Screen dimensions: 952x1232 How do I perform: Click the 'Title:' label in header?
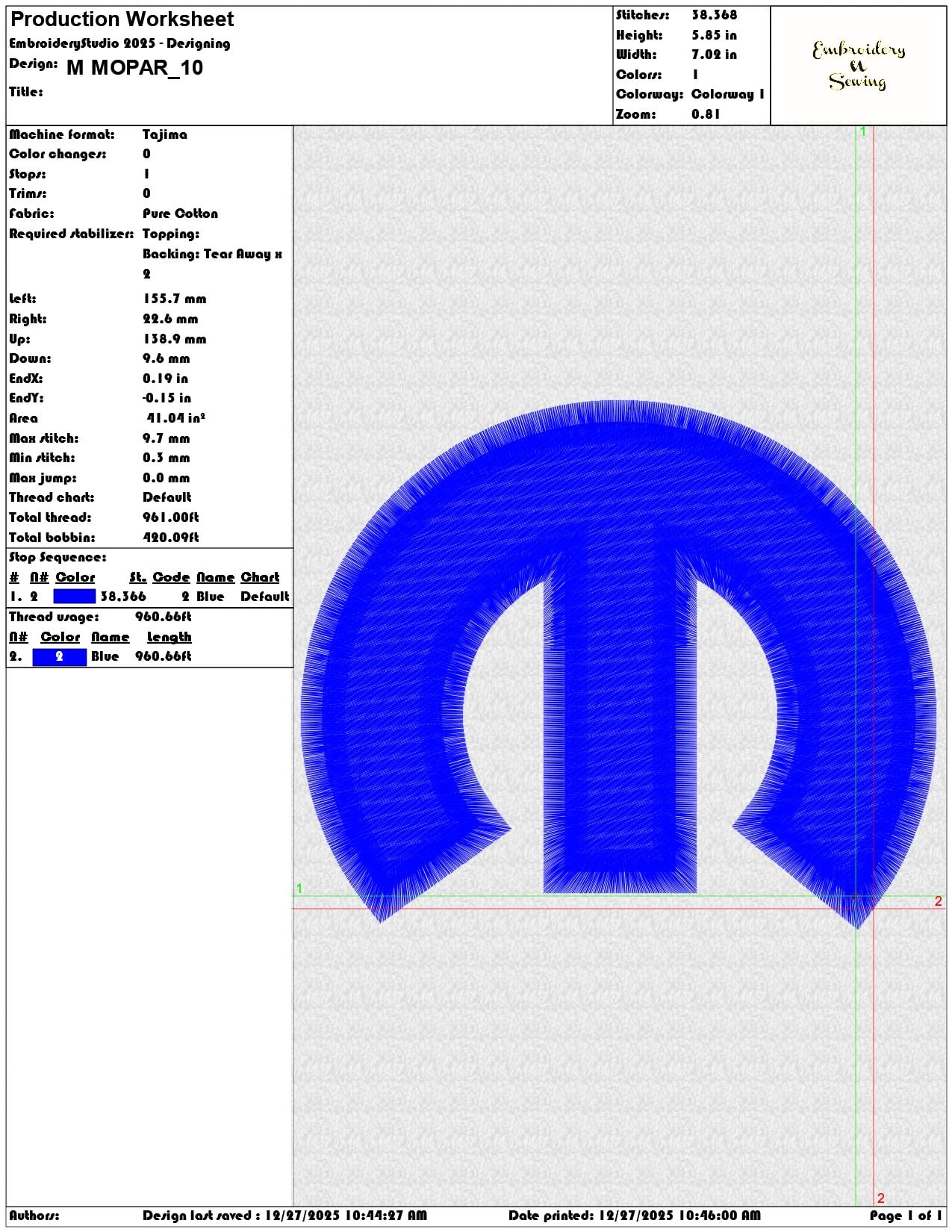tap(26, 92)
